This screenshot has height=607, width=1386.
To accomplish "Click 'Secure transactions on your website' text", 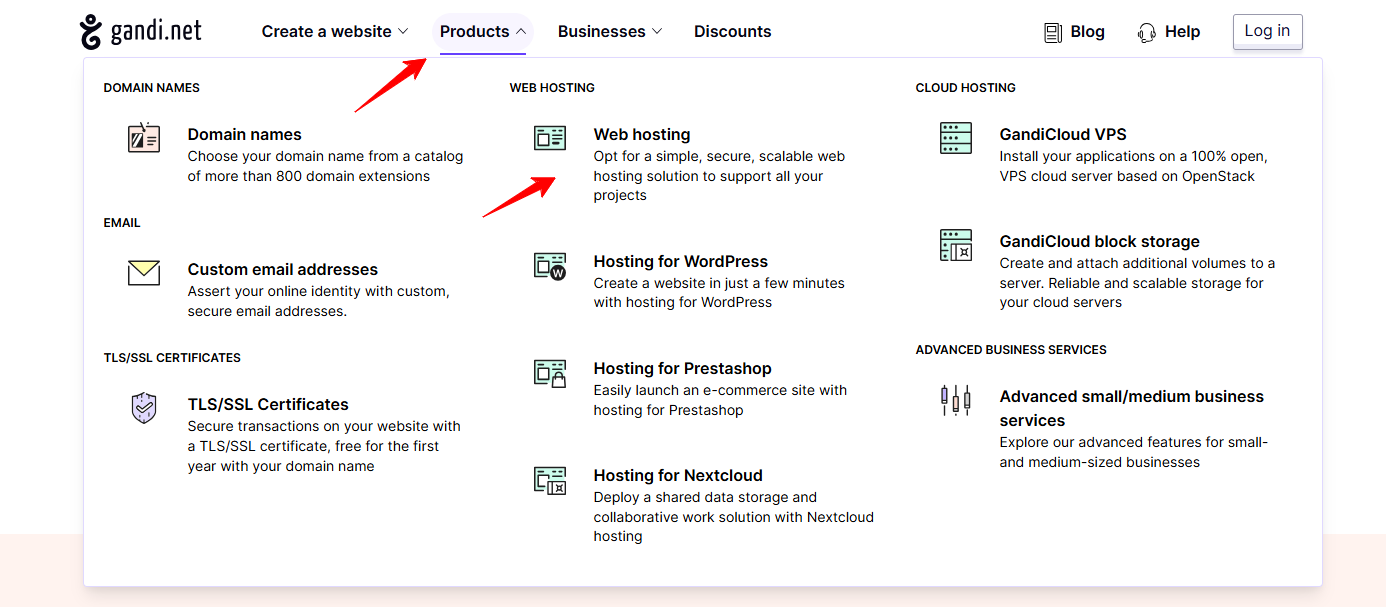I will (324, 446).
